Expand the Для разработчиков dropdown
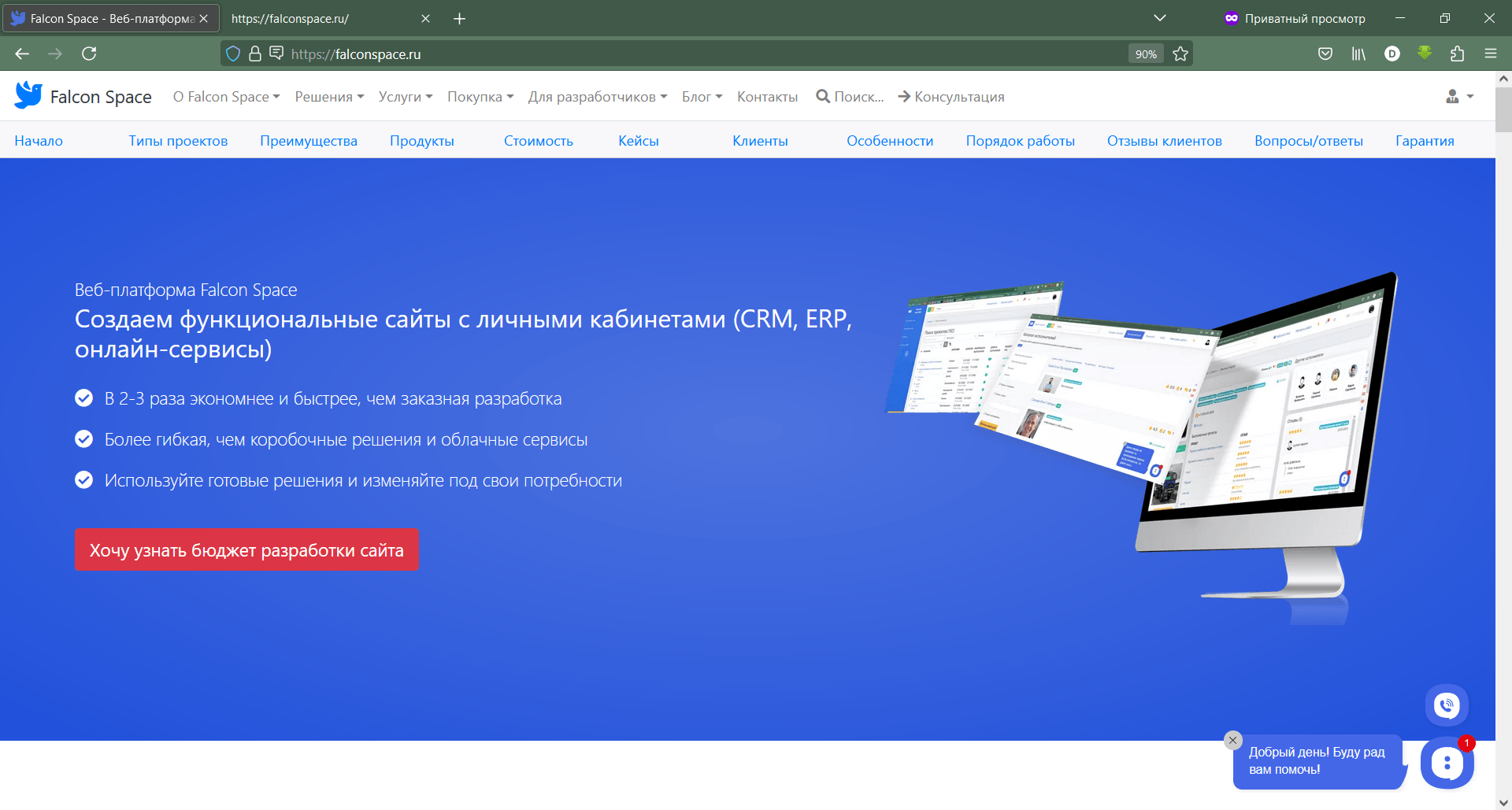 click(x=598, y=96)
